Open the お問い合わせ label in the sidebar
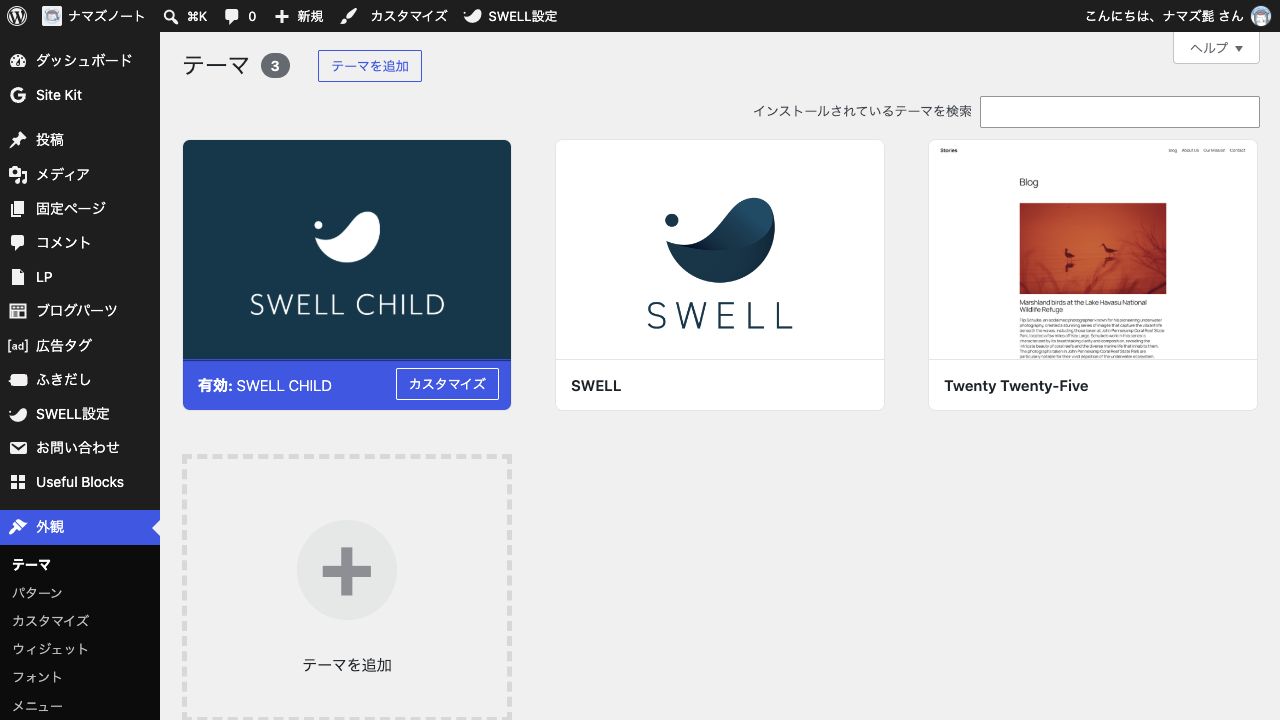This screenshot has height=720, width=1280. tap(78, 448)
